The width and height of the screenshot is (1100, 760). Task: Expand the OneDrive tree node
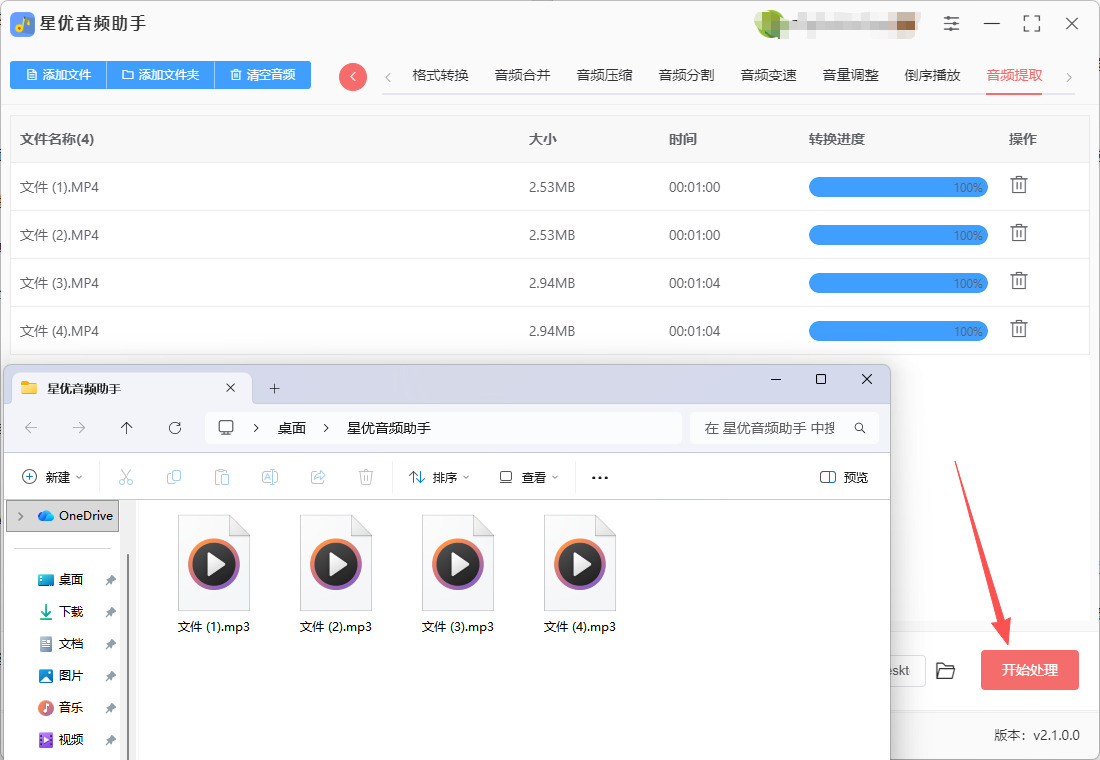tap(20, 516)
